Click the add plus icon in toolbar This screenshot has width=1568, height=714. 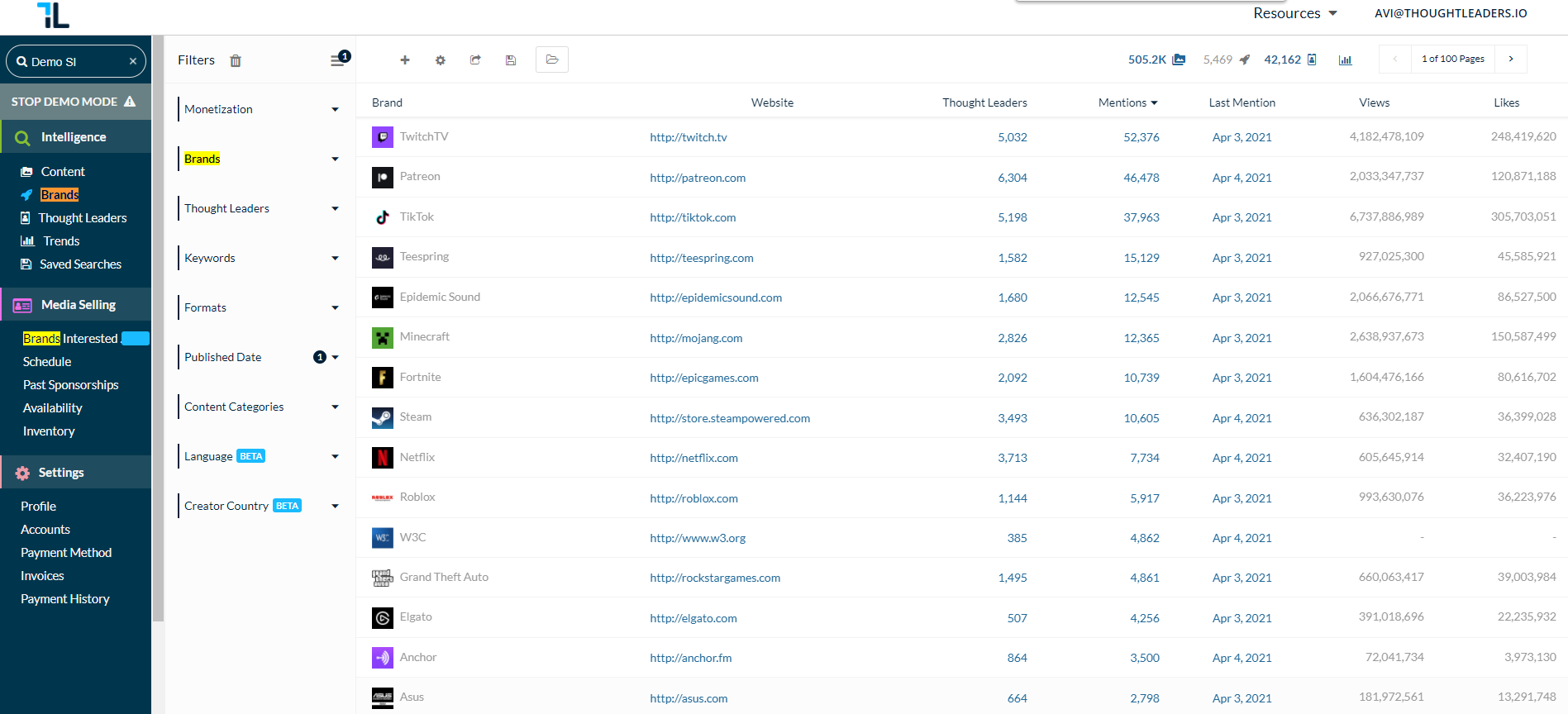405,59
